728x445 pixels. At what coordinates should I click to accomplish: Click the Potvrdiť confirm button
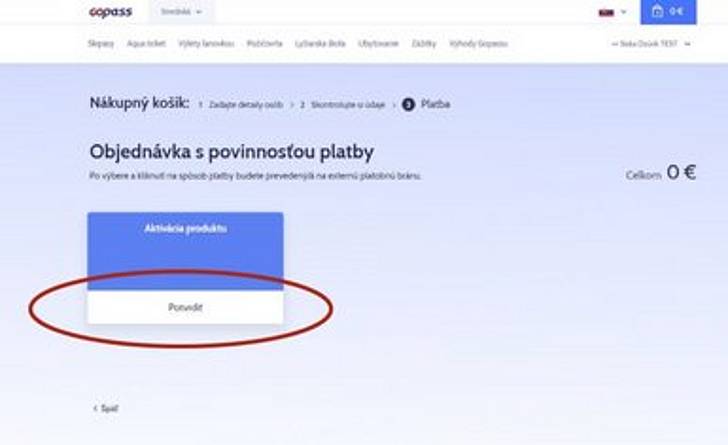(185, 307)
